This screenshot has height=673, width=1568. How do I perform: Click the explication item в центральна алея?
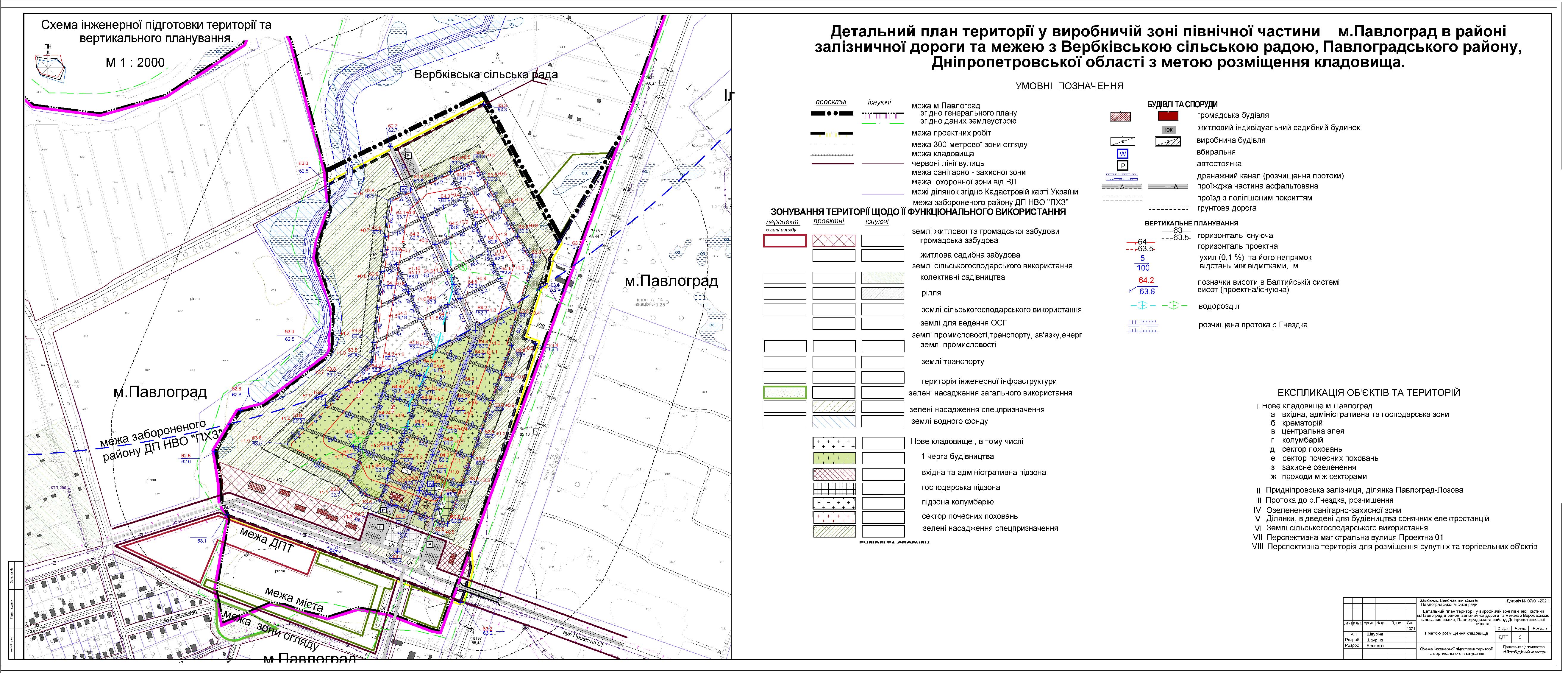[x=1307, y=431]
